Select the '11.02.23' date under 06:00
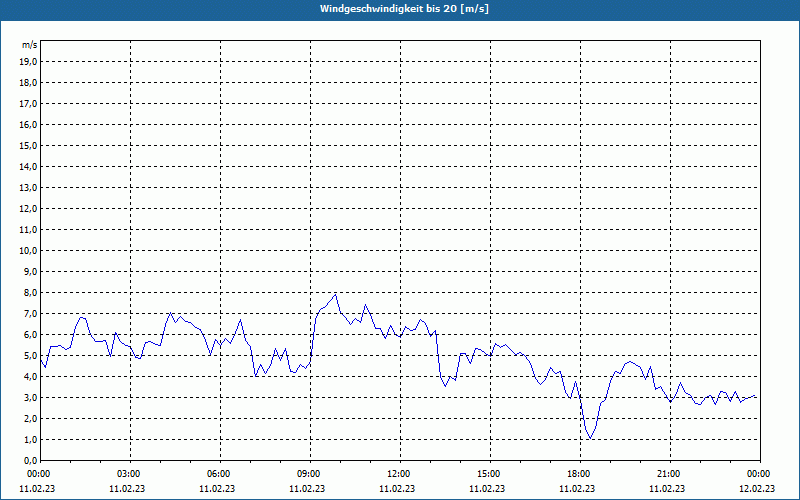Image resolution: width=800 pixels, height=500 pixels. point(217,489)
